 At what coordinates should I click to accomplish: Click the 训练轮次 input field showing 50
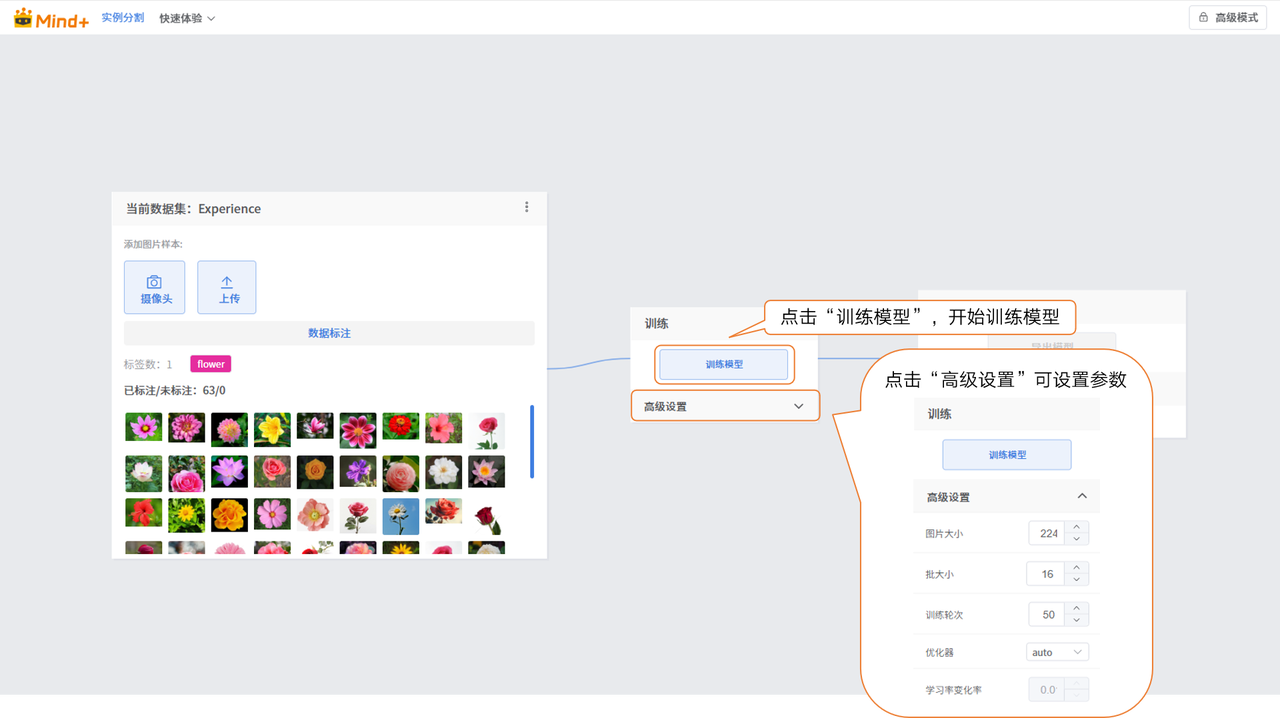point(1047,614)
